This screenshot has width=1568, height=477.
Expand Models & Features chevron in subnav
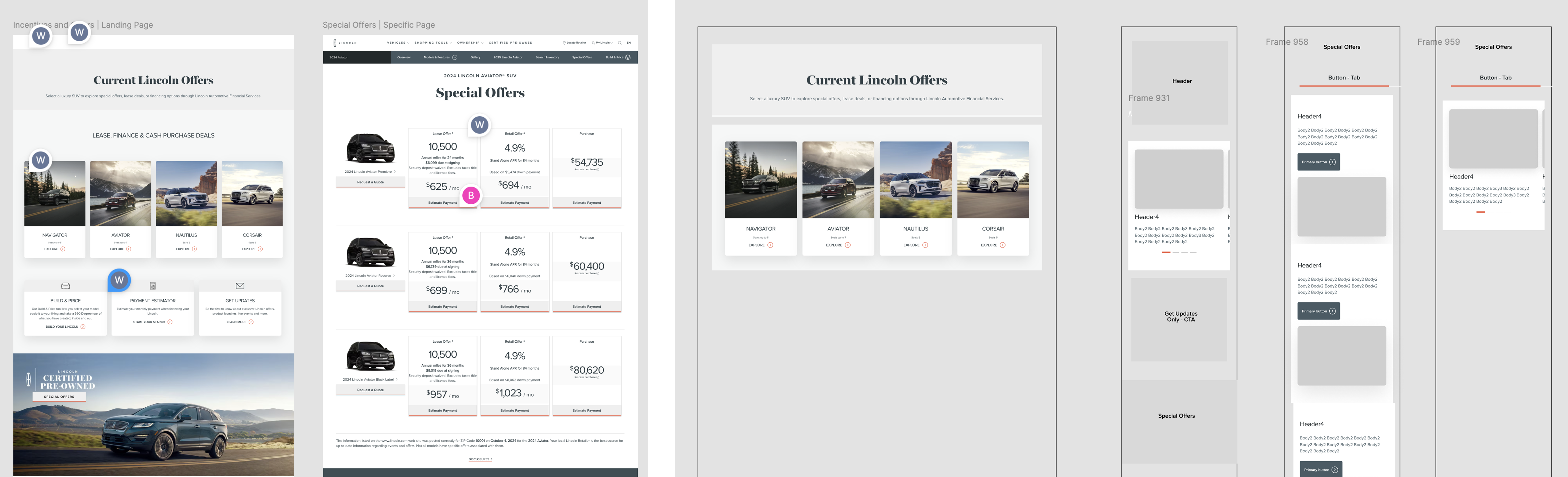point(455,57)
